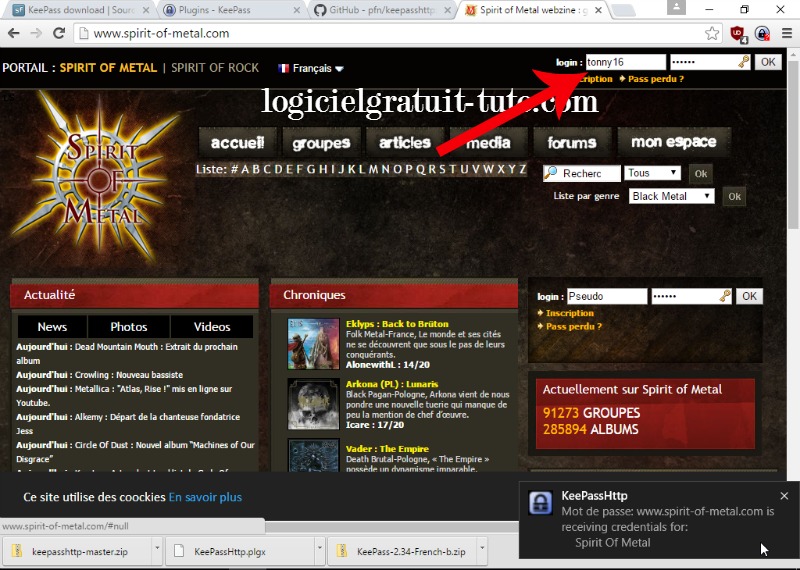Select the Videos tab in Actualité
Image resolution: width=800 pixels, height=570 pixels.
pos(212,327)
